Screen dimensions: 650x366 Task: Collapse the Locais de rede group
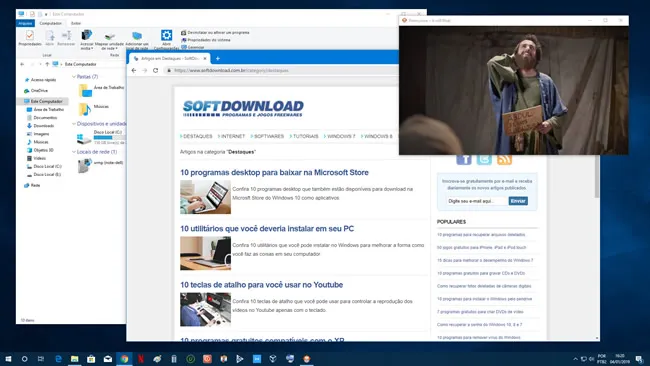[x=74, y=152]
